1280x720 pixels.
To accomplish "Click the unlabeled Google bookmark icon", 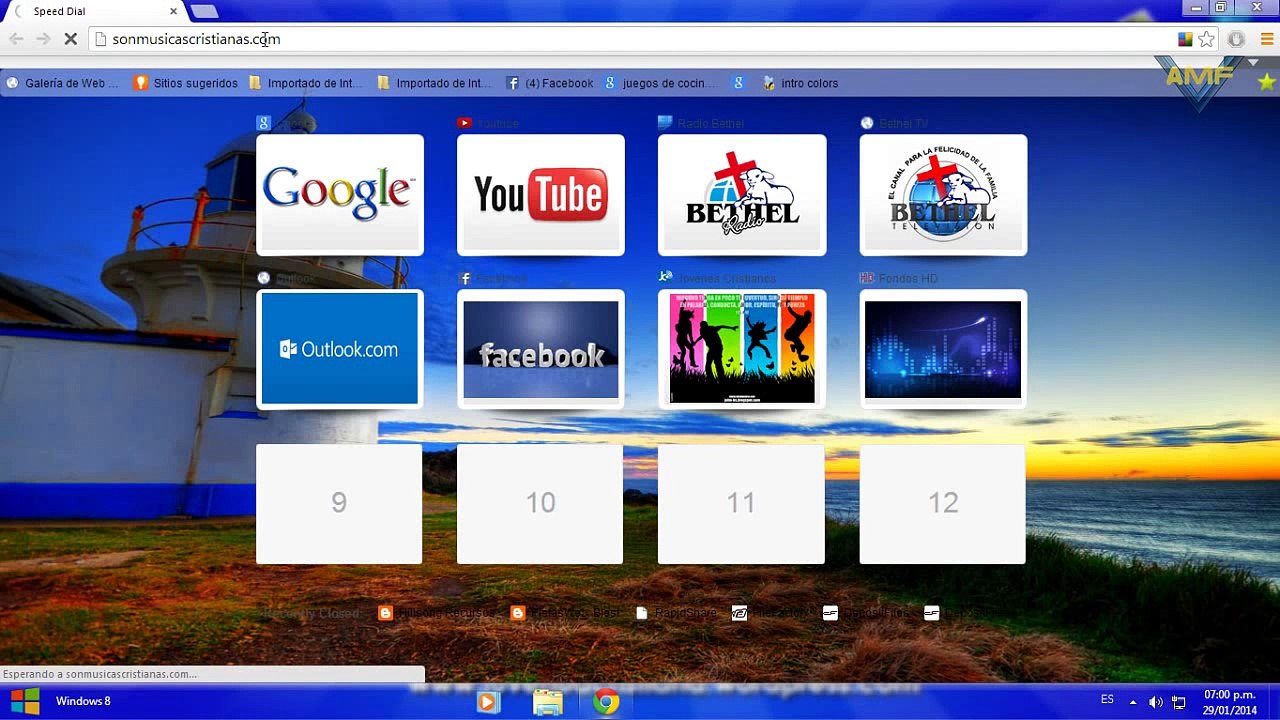I will (x=738, y=83).
